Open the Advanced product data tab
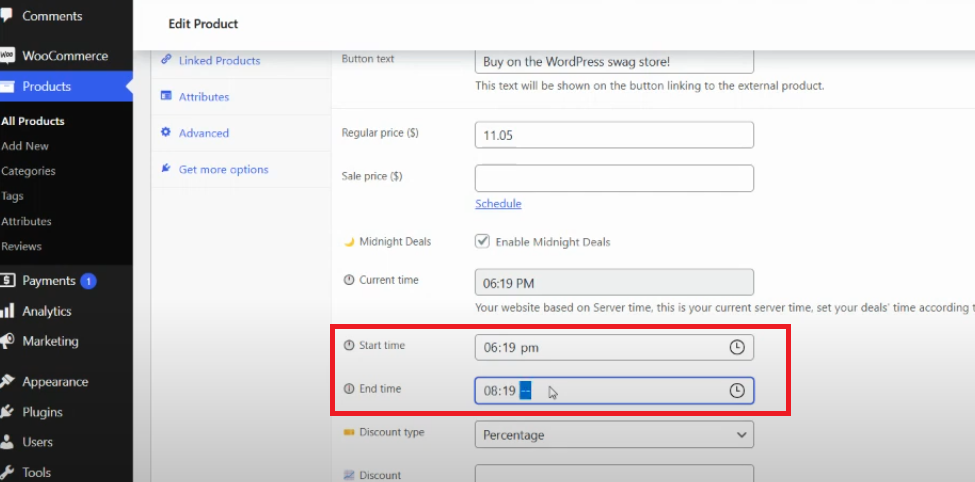 204,133
